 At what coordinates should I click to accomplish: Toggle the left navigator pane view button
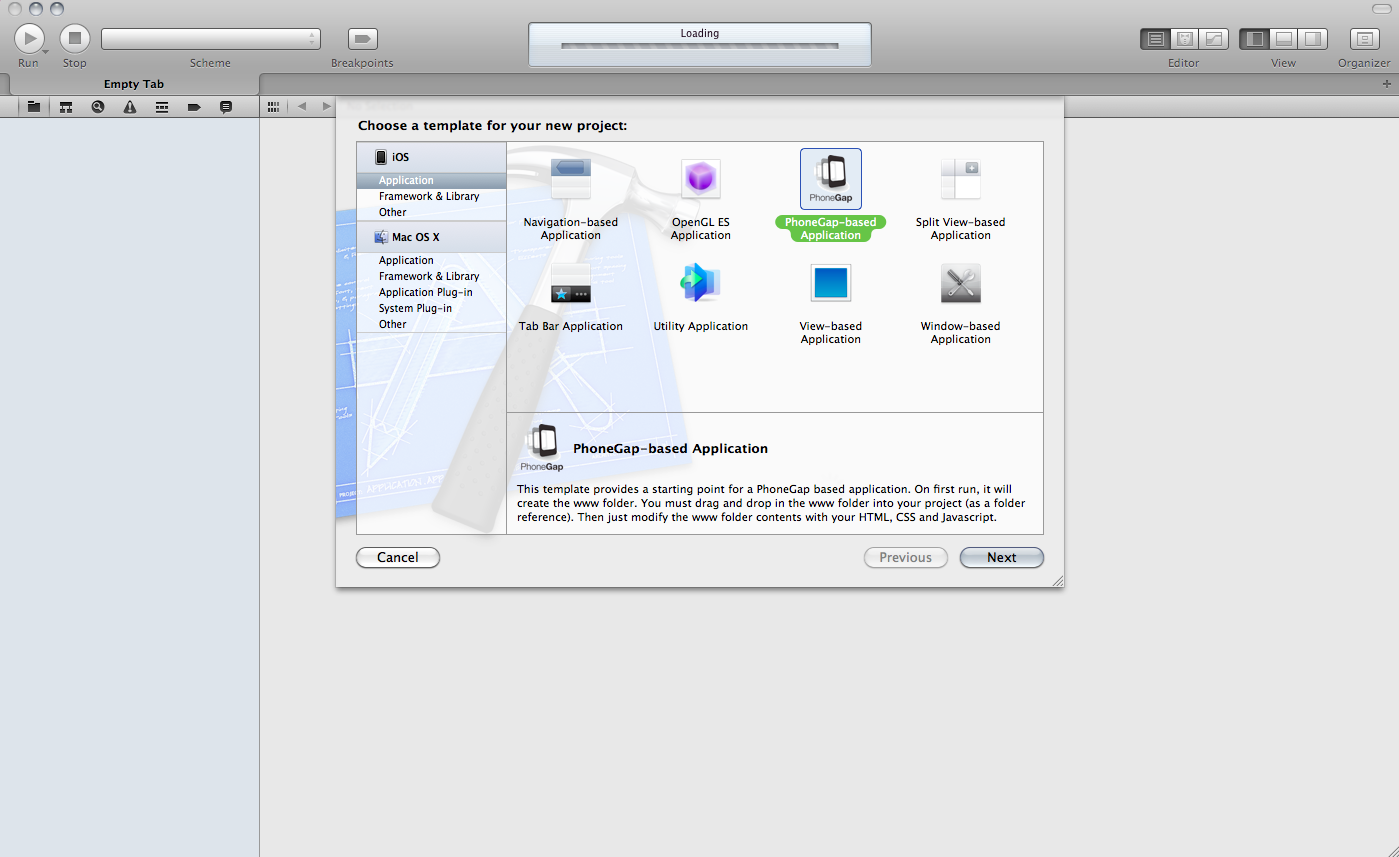click(1254, 39)
